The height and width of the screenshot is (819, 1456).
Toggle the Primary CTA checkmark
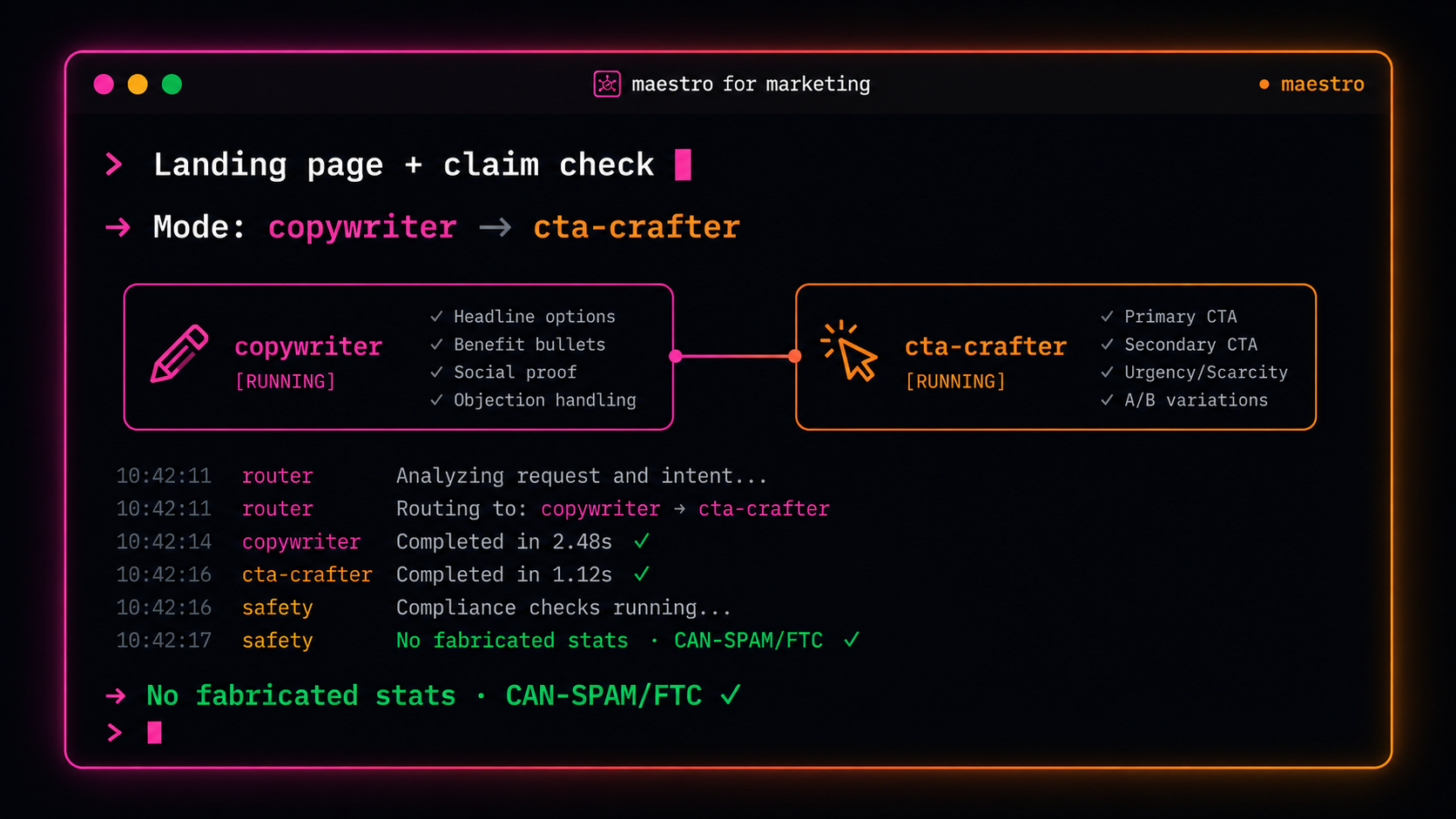click(x=1107, y=316)
